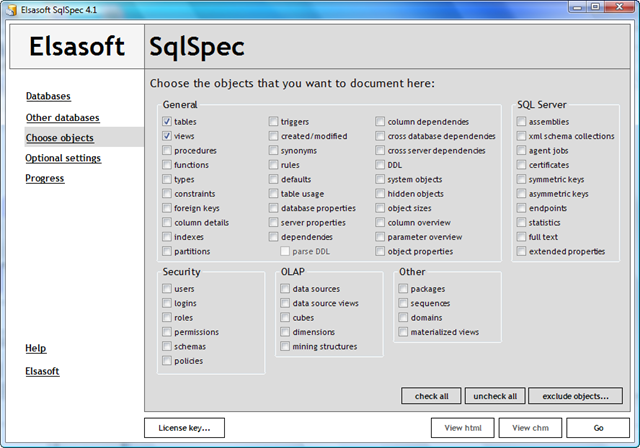Tick the rules checkbox

(x=273, y=164)
